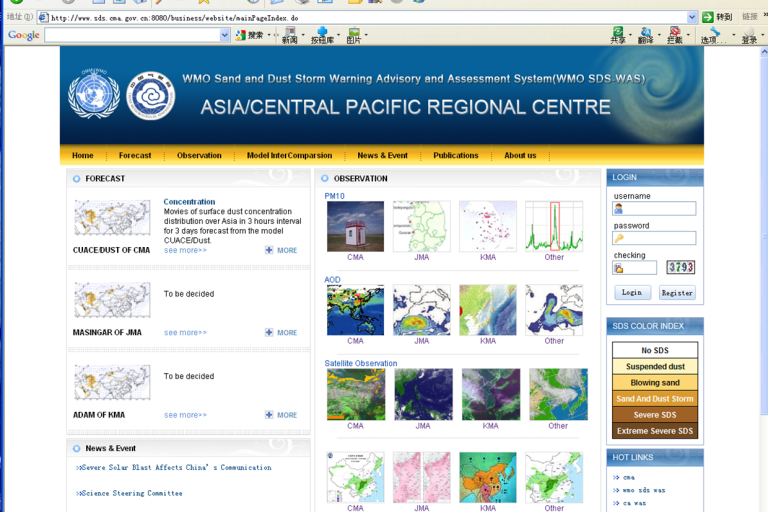Viewport: 768px width, 512px height.
Task: Expand the Google search box dropdown
Action: point(224,35)
